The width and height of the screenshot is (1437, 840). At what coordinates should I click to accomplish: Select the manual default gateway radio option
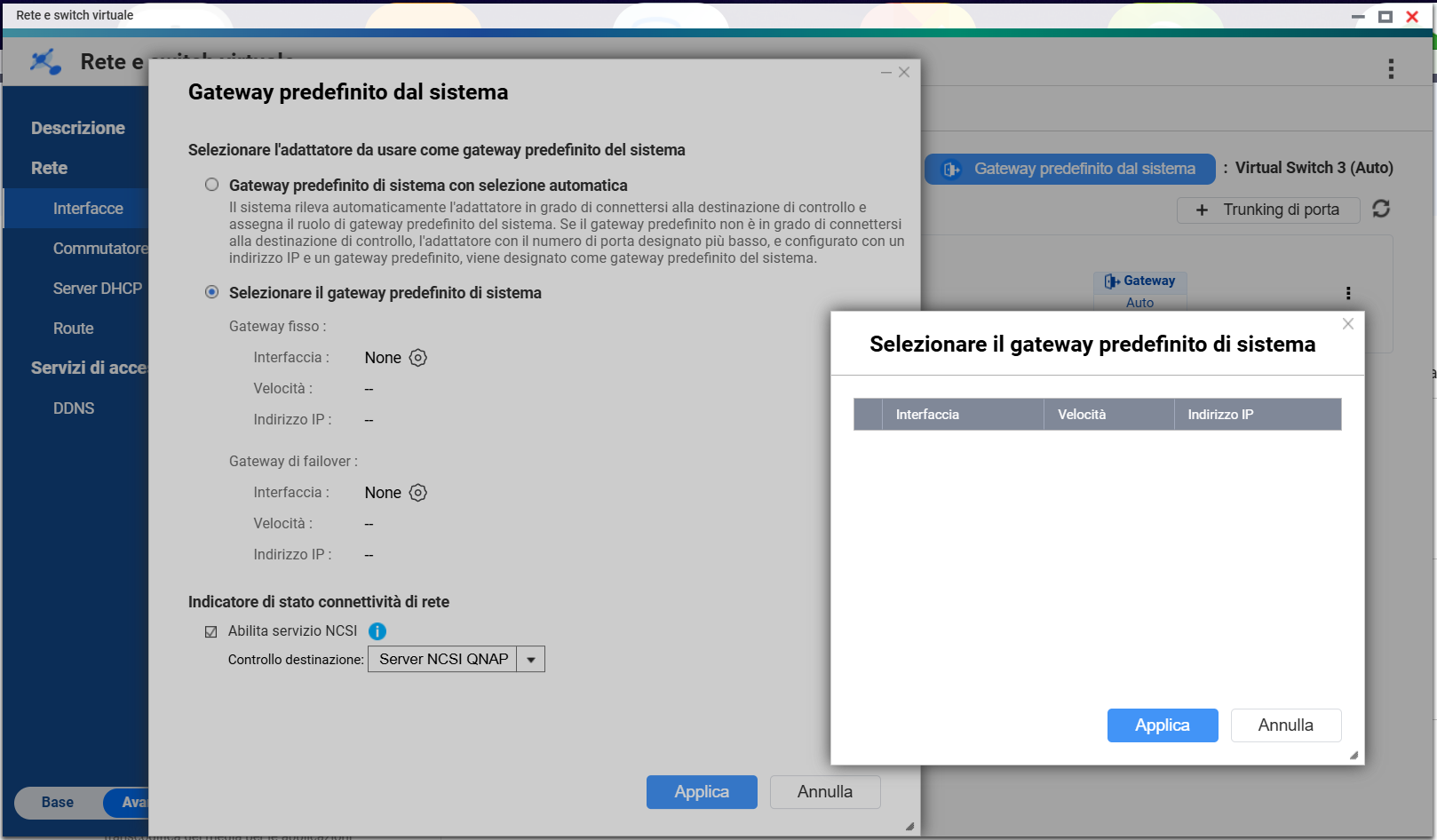[212, 292]
